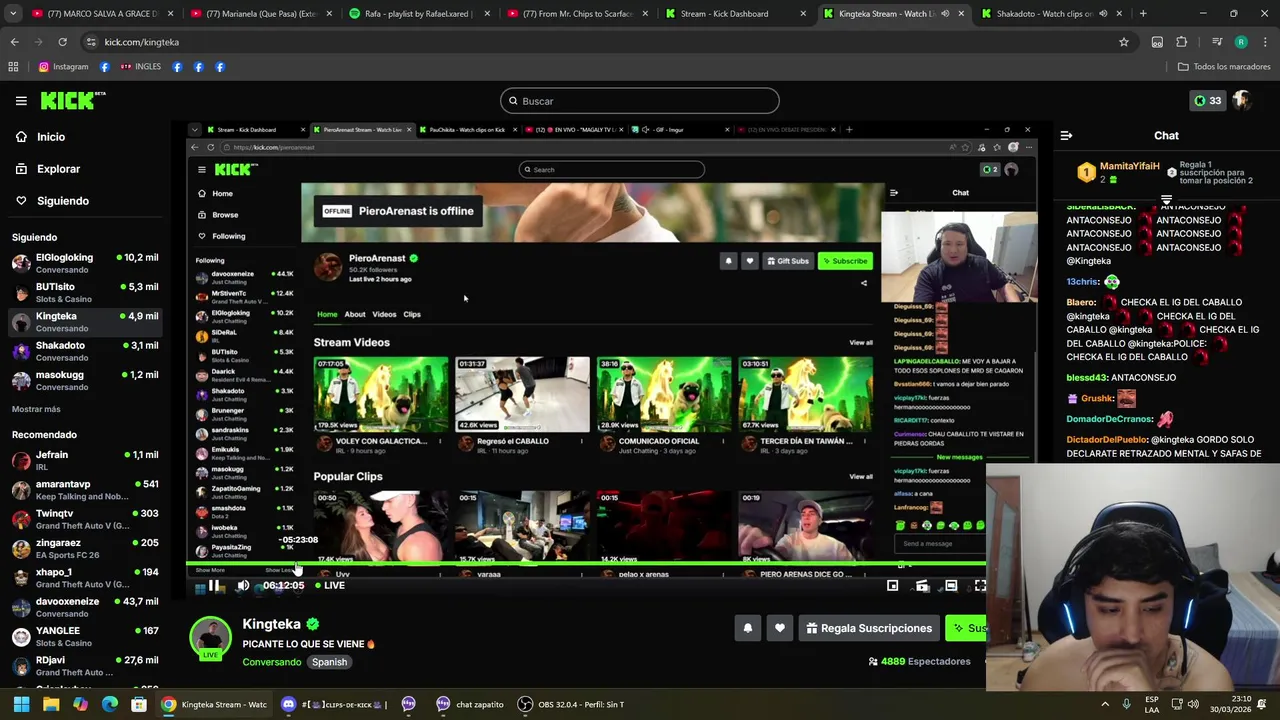This screenshot has height=720, width=1280.
Task: Reload the current page
Action: (62, 42)
